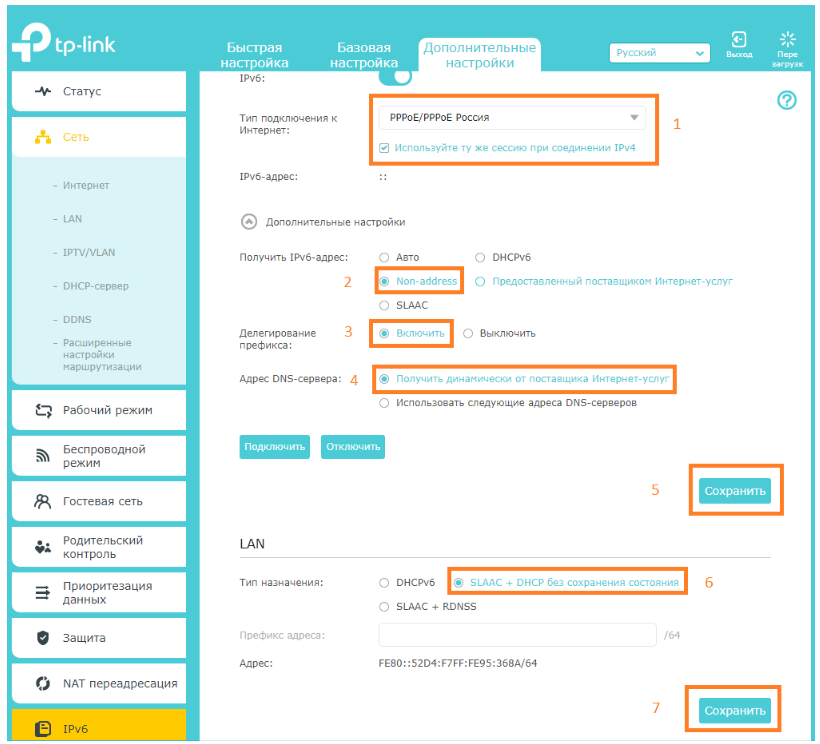Open the Русский language dropdown

(x=659, y=53)
